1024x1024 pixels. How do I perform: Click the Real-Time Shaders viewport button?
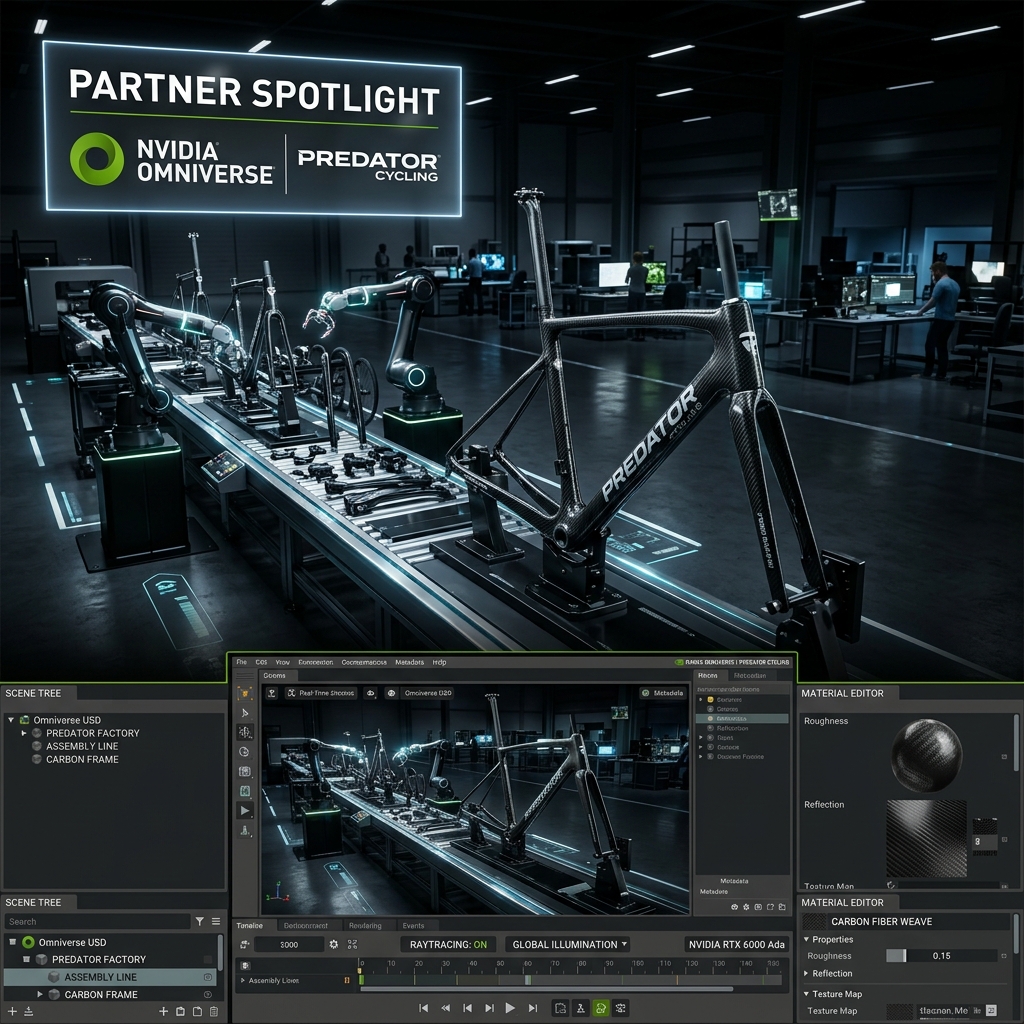(321, 693)
